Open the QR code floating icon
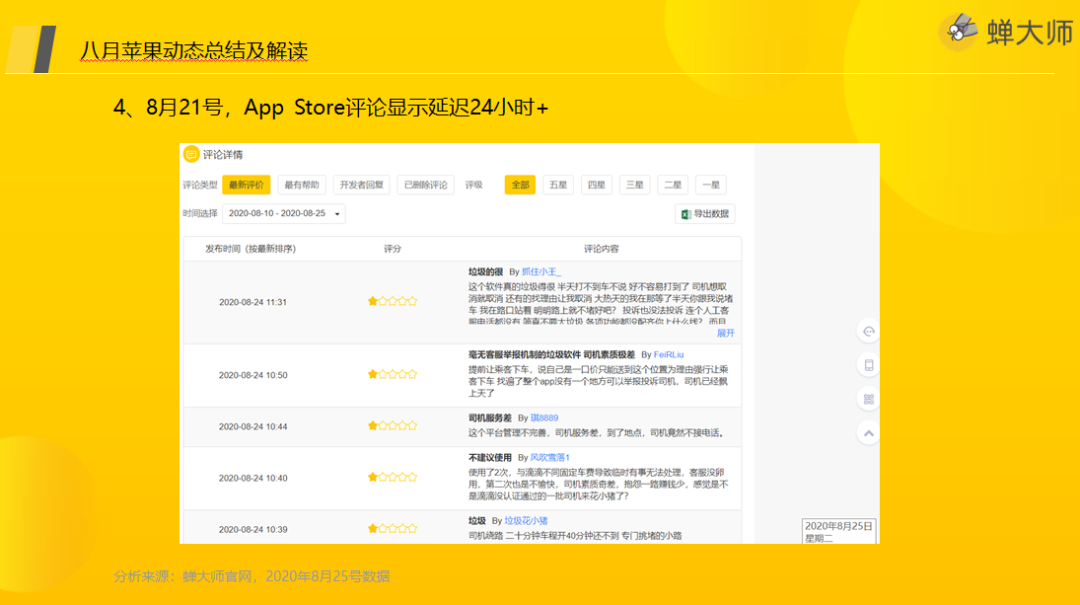Screen dimensions: 1080x605 (869, 399)
